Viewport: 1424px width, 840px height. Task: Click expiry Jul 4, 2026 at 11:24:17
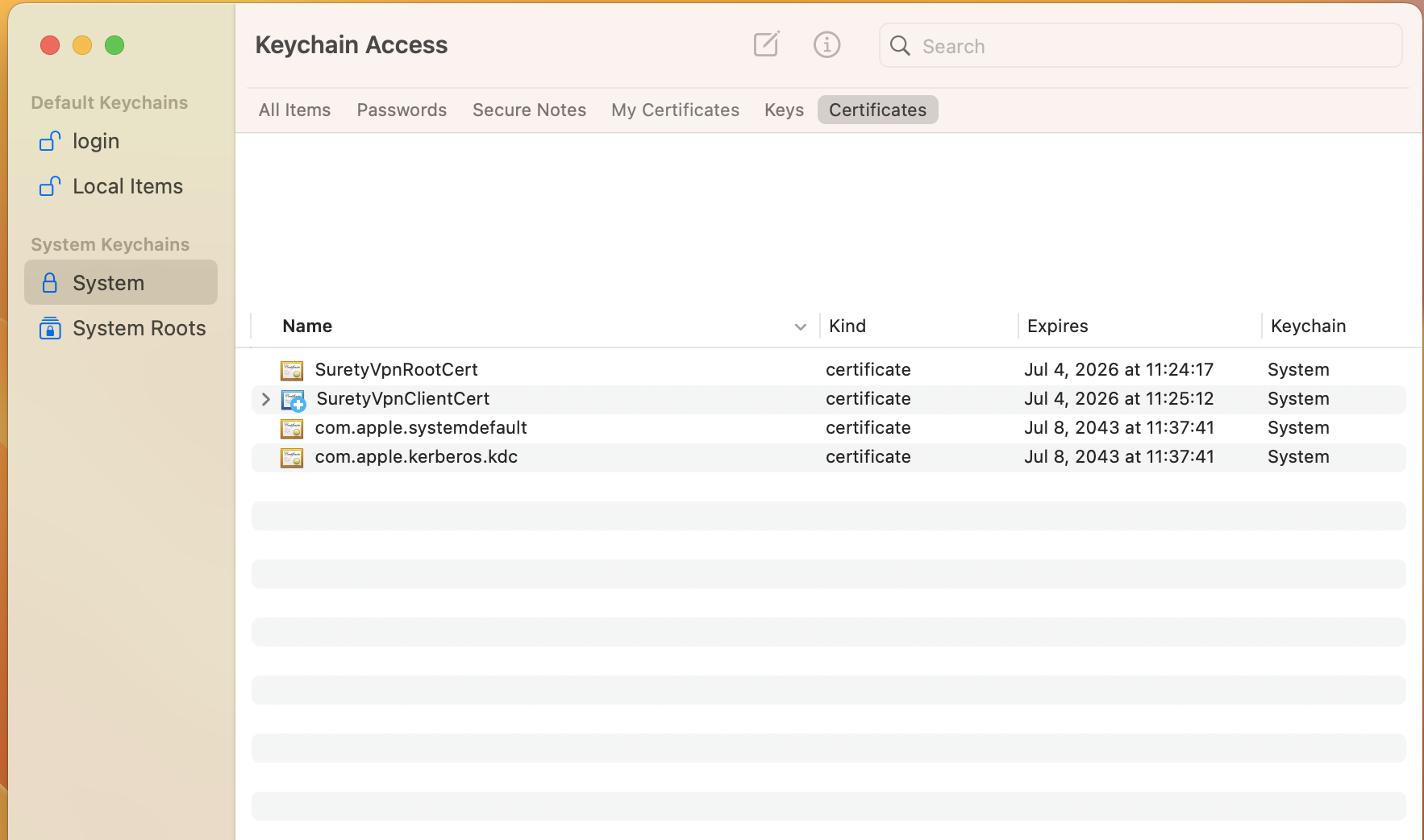click(x=1118, y=369)
